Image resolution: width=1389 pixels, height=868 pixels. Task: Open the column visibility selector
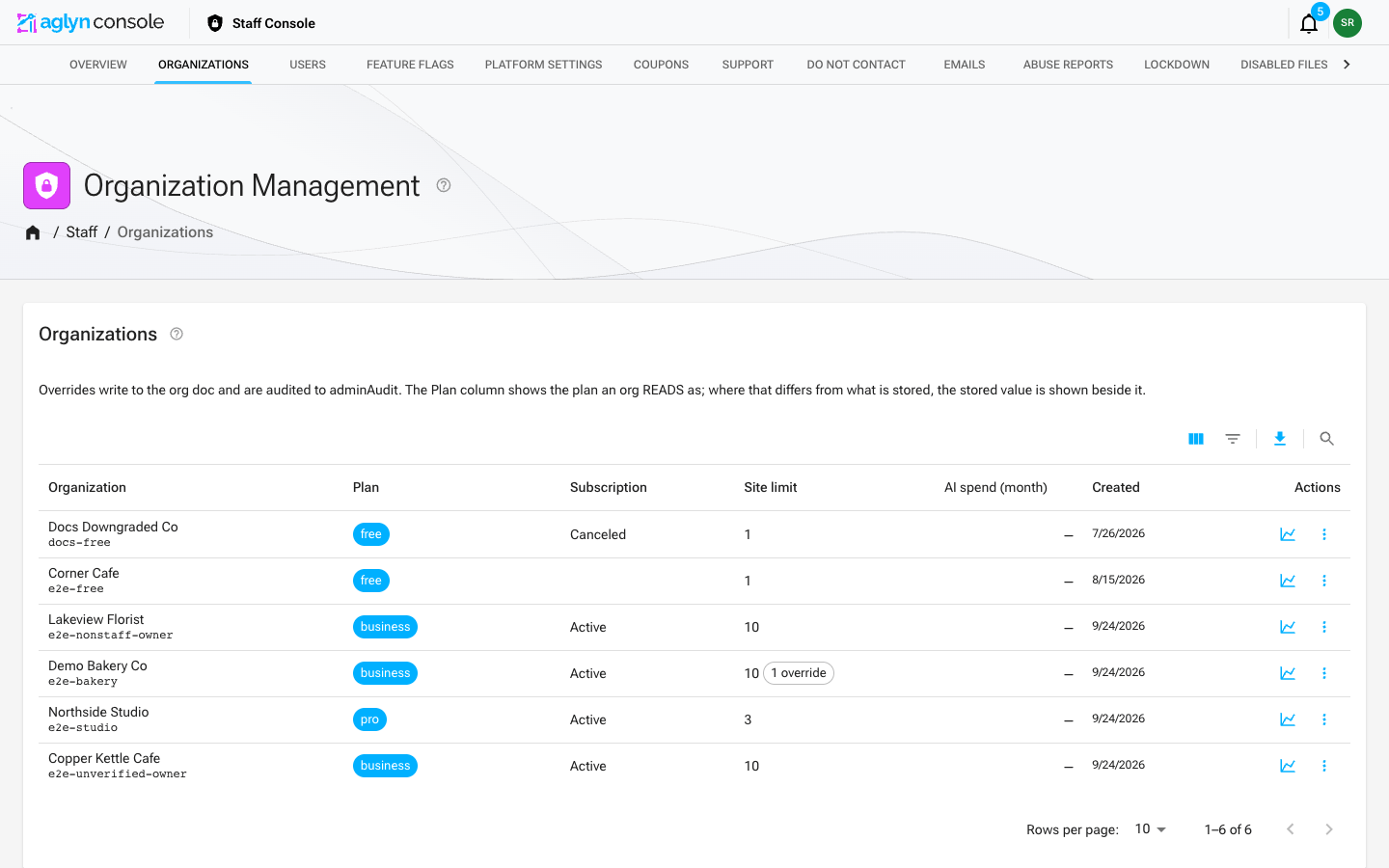coord(1196,439)
